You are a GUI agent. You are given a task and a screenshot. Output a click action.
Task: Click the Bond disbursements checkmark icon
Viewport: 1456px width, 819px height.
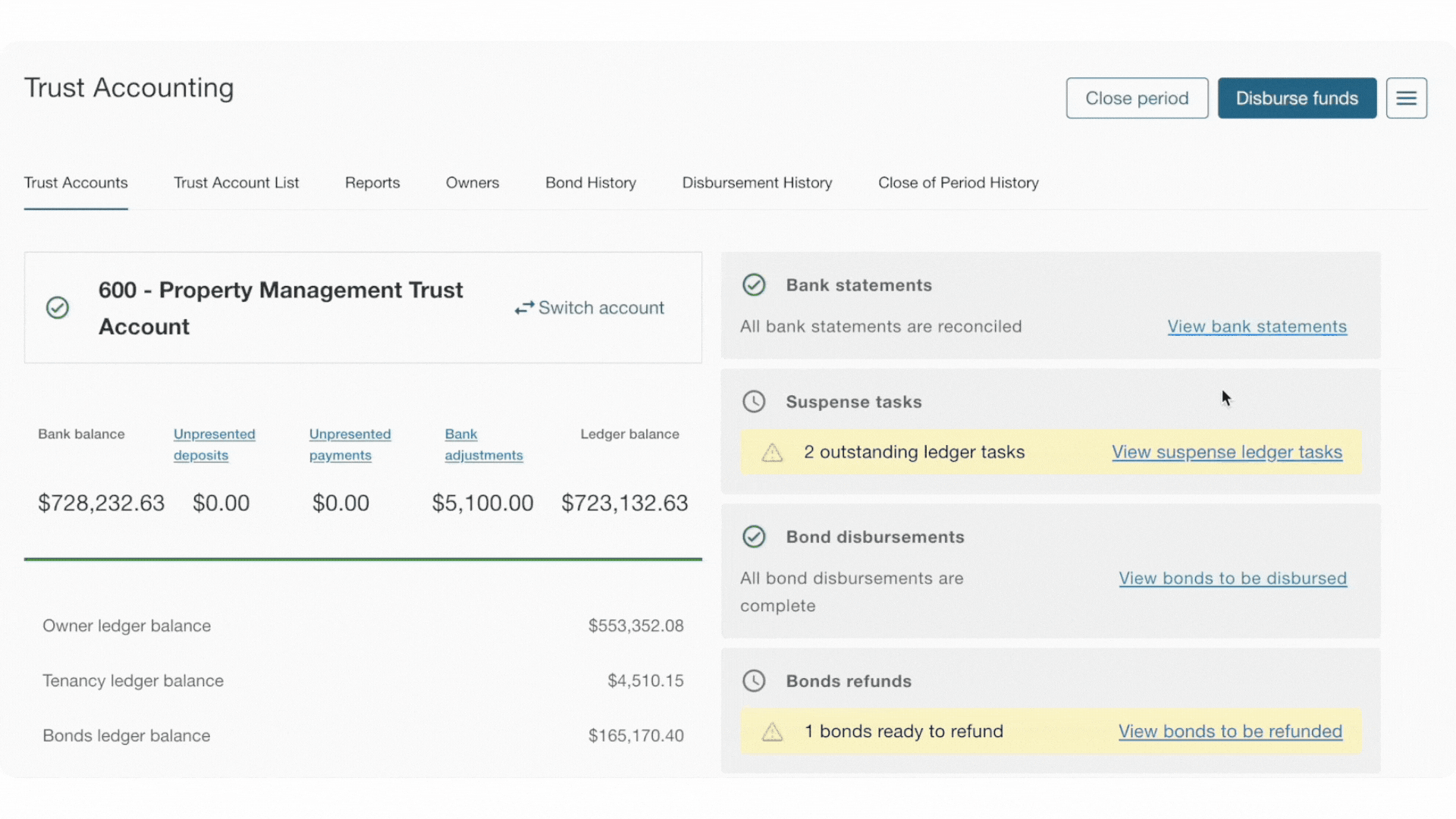[754, 537]
